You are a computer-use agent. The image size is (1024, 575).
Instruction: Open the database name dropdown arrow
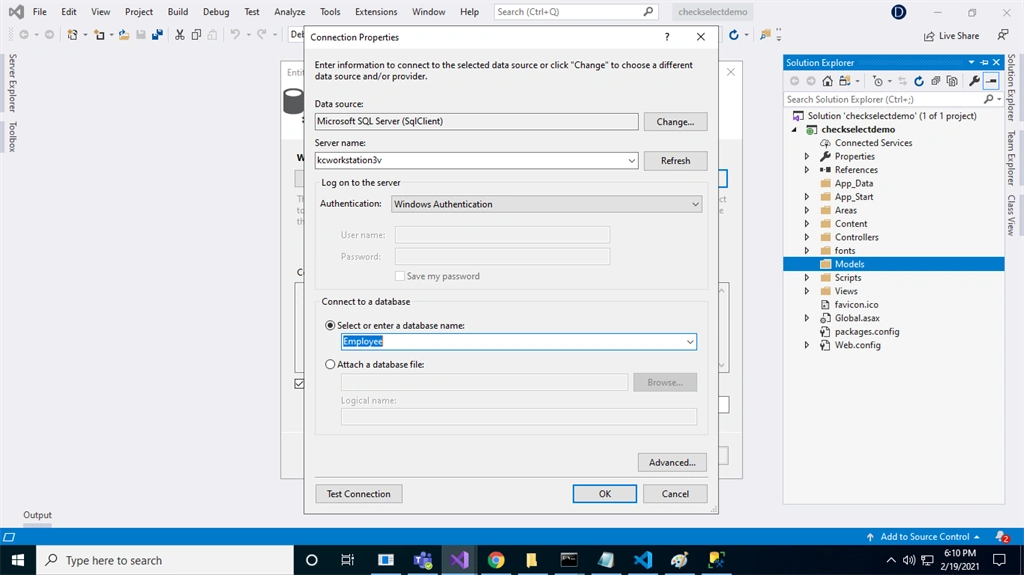(x=690, y=342)
